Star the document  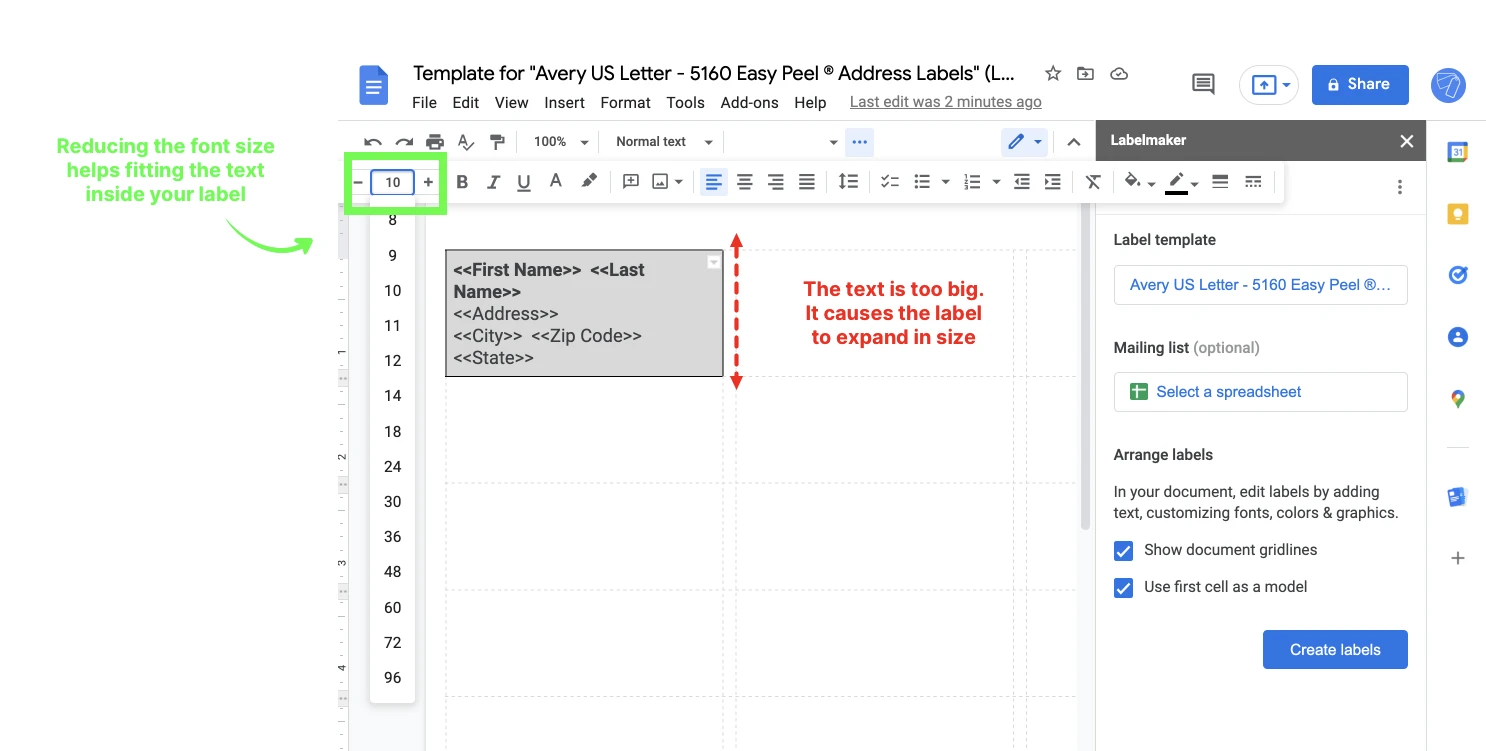pos(1053,73)
